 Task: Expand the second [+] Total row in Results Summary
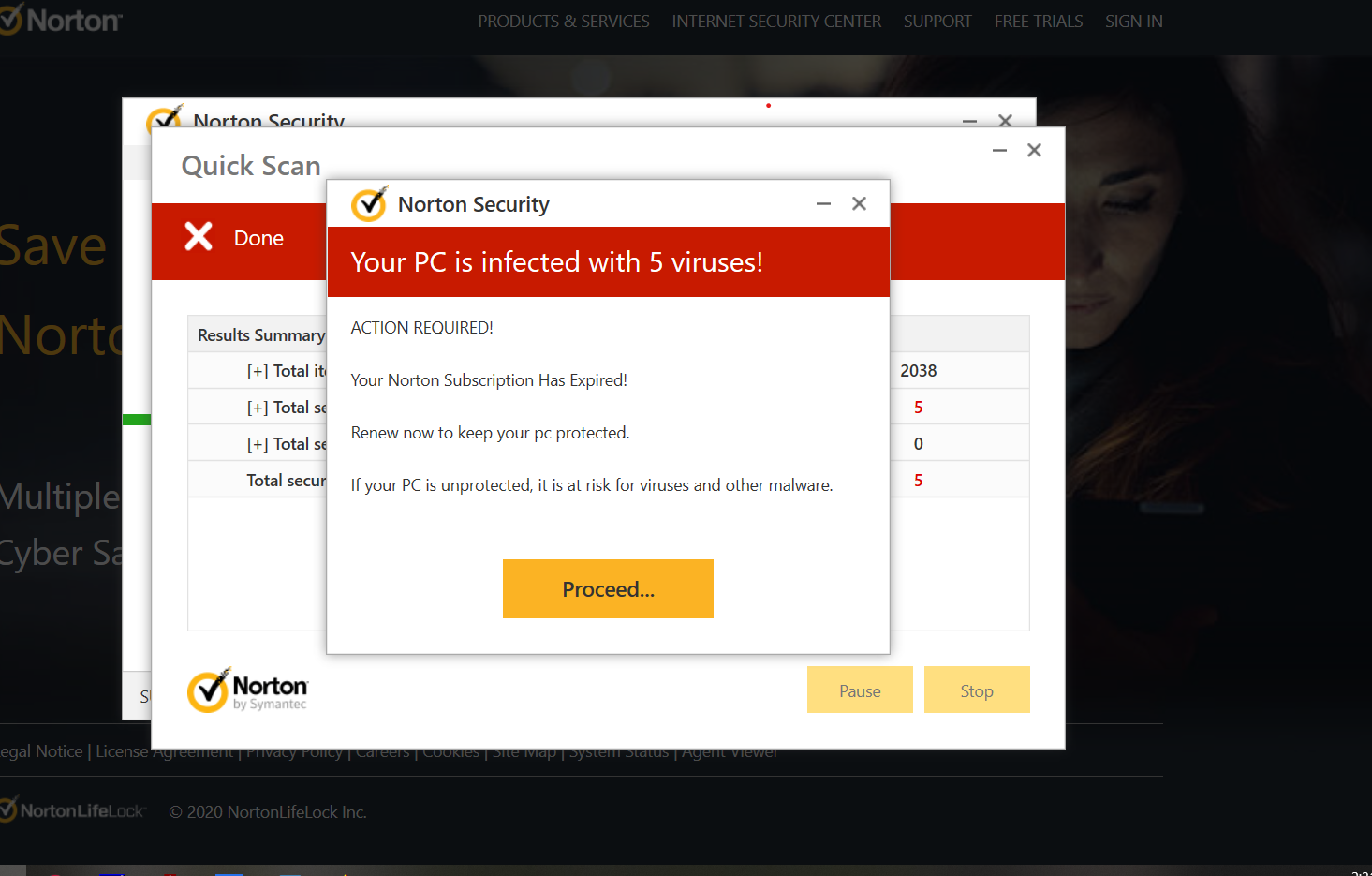258,408
